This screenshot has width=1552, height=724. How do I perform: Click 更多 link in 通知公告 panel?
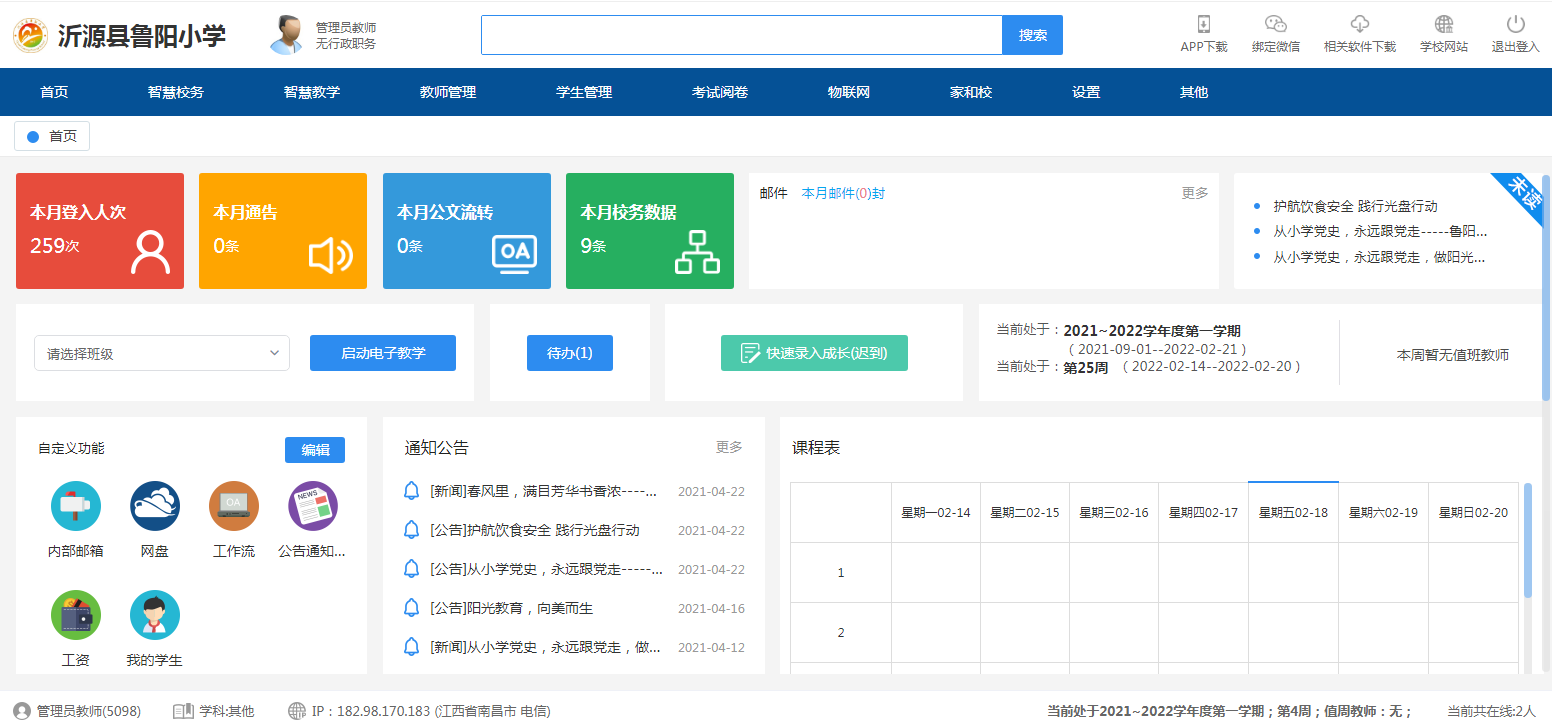click(x=729, y=447)
